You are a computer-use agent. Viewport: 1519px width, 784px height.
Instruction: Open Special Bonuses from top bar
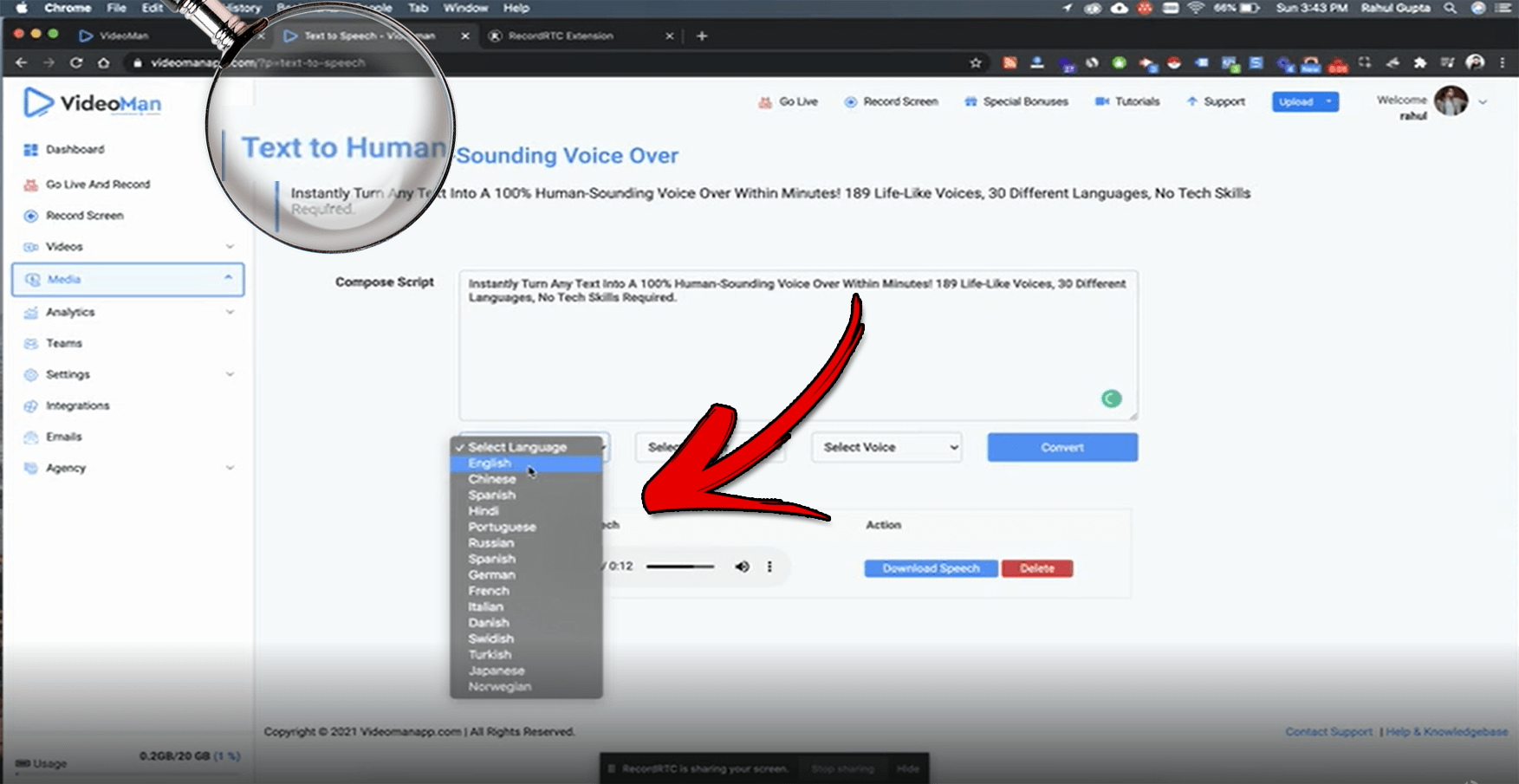1016,101
